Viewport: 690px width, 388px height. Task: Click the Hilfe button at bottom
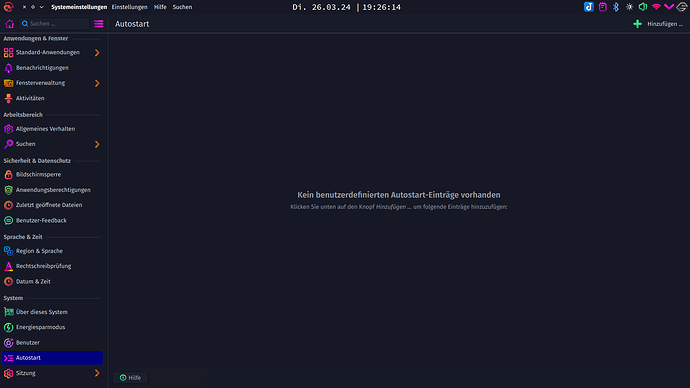pos(130,377)
